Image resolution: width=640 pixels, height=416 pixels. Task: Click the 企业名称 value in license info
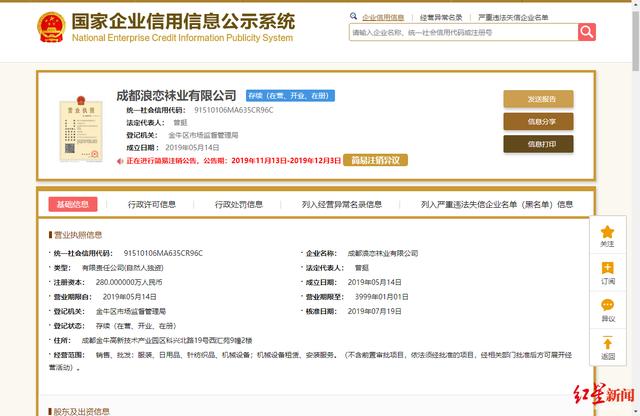tap(383, 253)
